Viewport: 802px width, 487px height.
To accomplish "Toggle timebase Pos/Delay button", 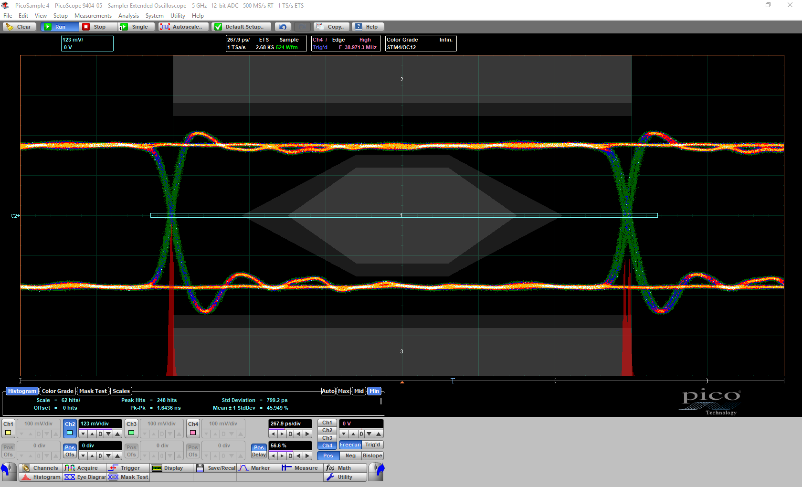I will click(259, 451).
